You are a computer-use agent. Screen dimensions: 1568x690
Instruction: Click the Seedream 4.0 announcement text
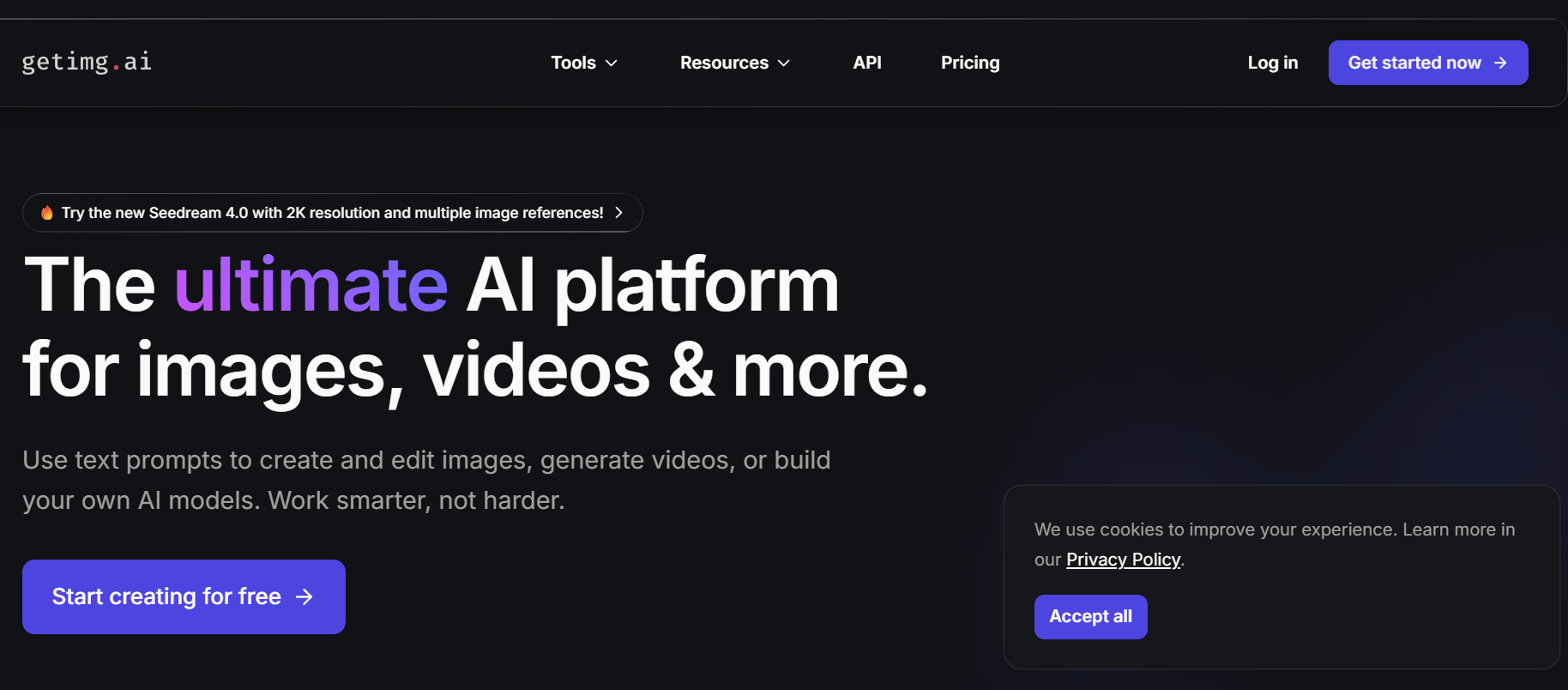[x=332, y=213]
